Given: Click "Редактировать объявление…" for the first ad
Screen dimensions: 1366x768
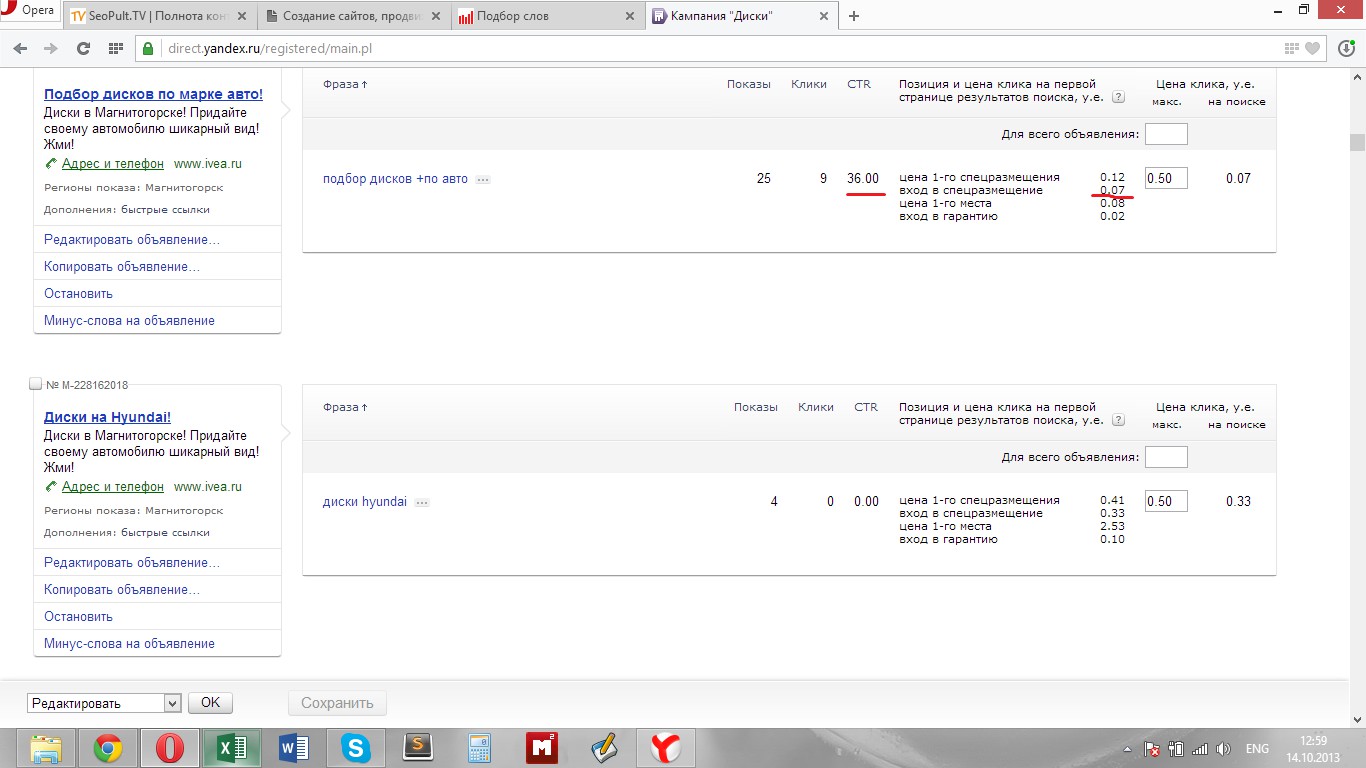Looking at the screenshot, I should [132, 240].
